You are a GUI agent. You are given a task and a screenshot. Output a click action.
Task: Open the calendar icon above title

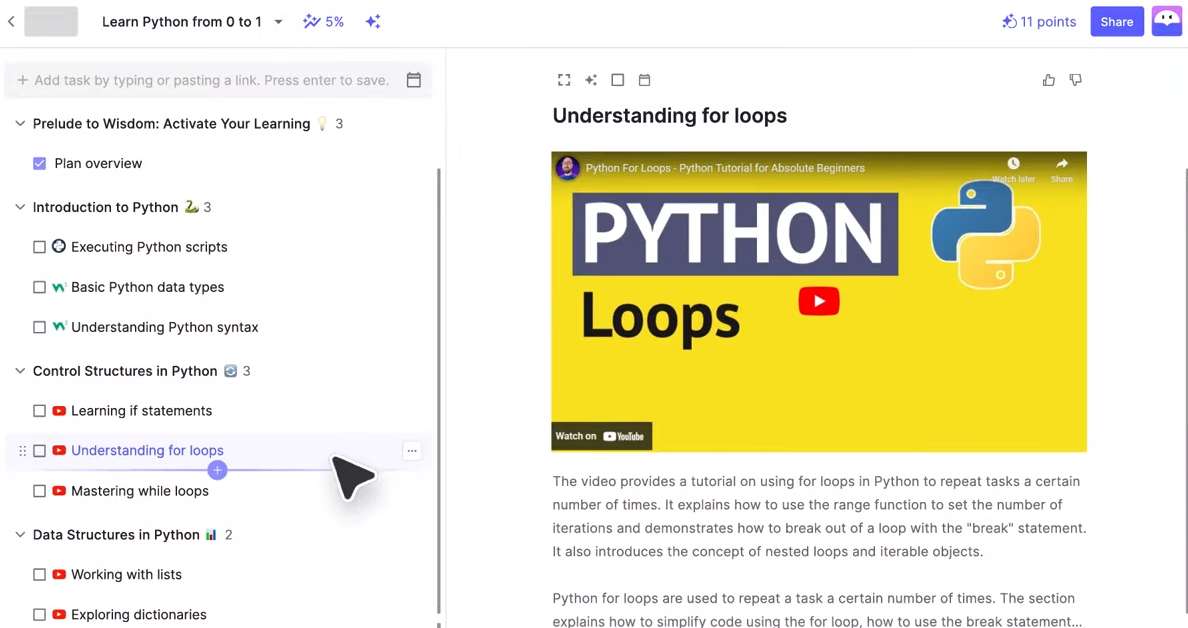pyautogui.click(x=644, y=80)
